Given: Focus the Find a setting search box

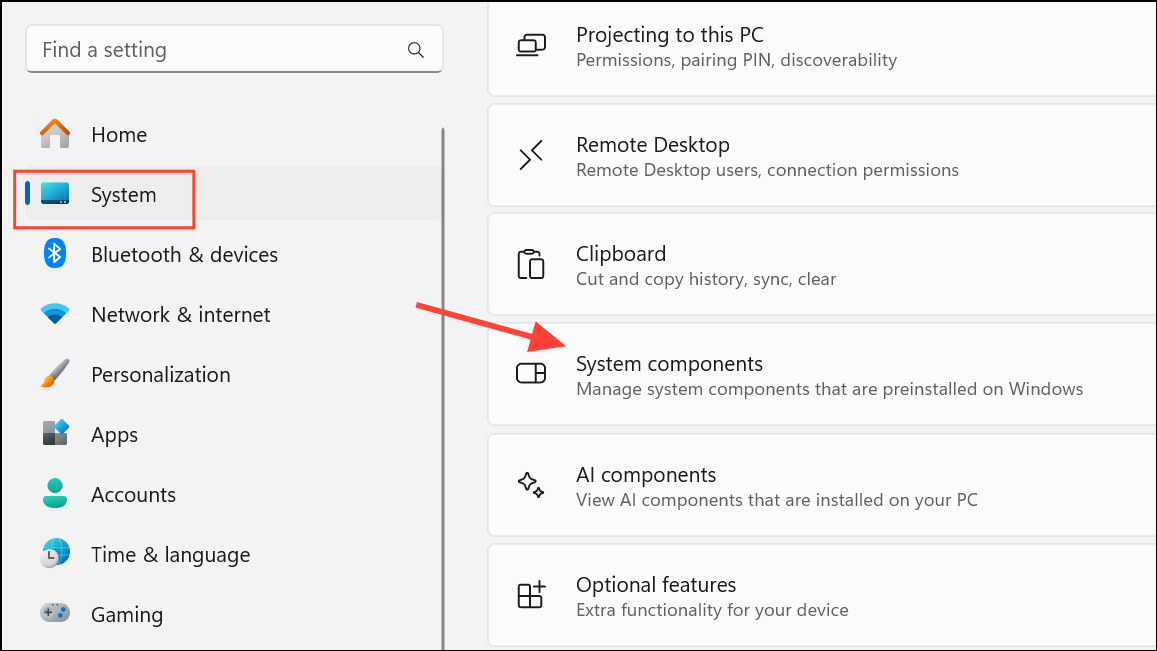Looking at the screenshot, I should point(234,49).
